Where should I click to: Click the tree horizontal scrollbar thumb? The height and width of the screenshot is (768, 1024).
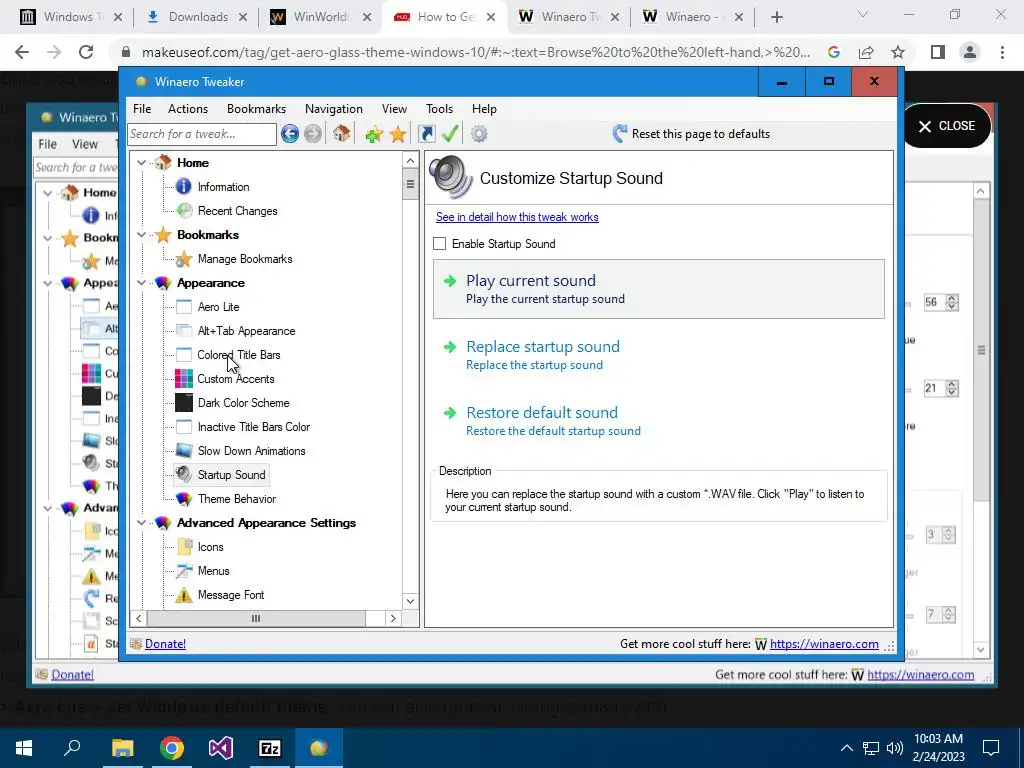pyautogui.click(x=256, y=618)
